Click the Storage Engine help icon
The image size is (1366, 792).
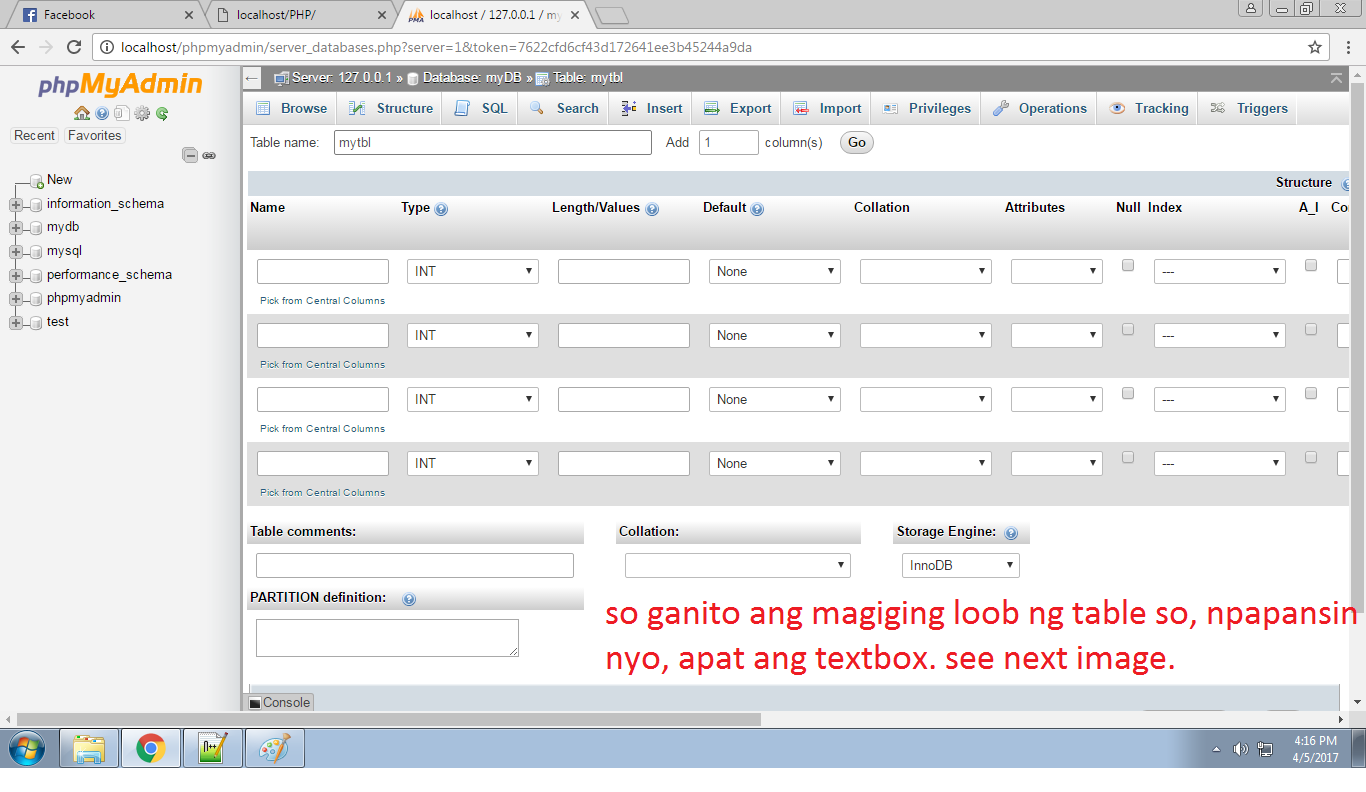tap(1013, 531)
